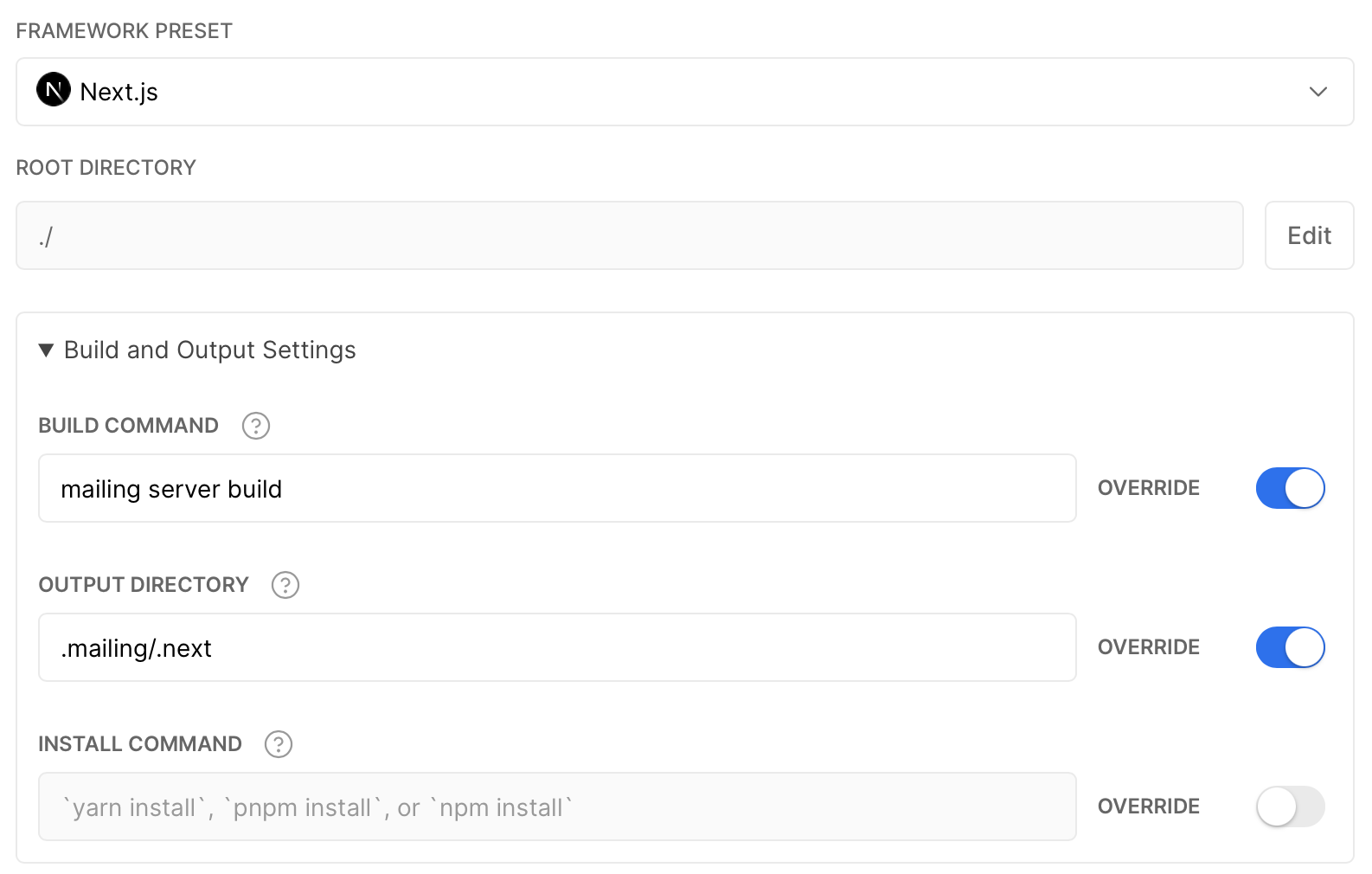1372x874 pixels.
Task: Click OVERRIDE label beside Build Command
Action: [x=1149, y=488]
